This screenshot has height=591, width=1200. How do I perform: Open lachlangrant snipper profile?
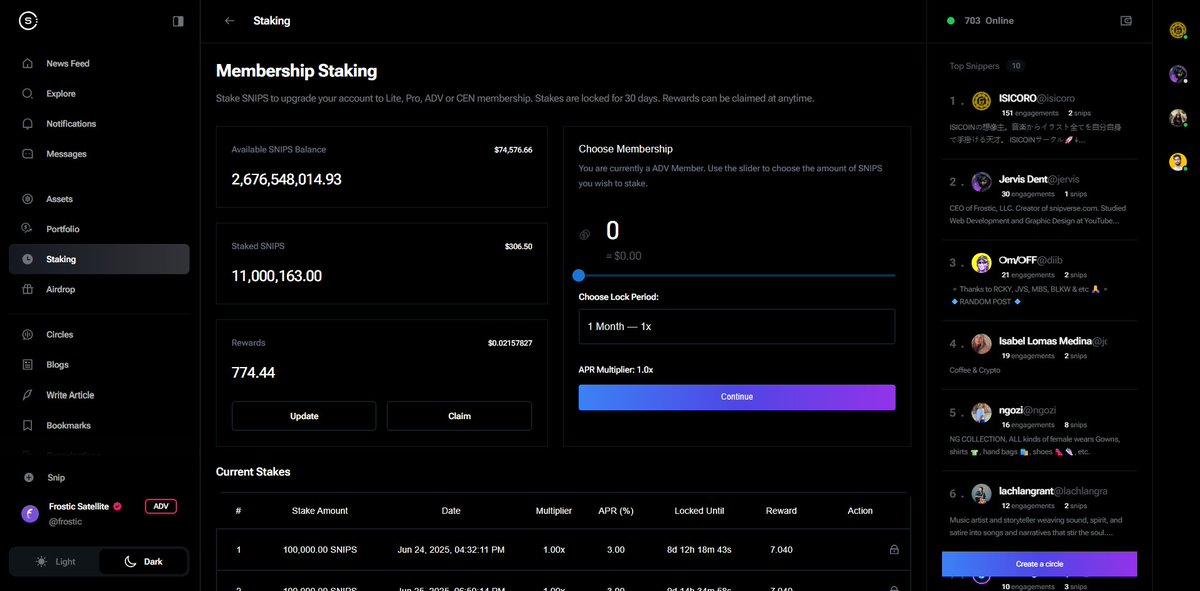[x=1026, y=491]
